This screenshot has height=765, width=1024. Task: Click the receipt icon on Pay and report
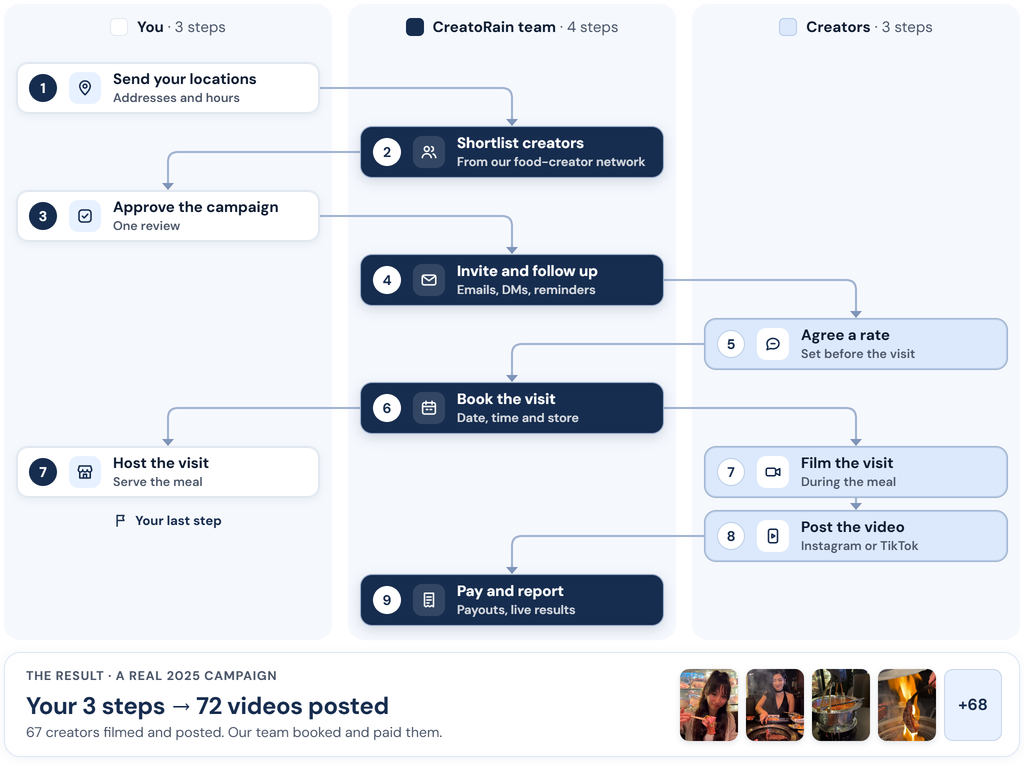429,600
